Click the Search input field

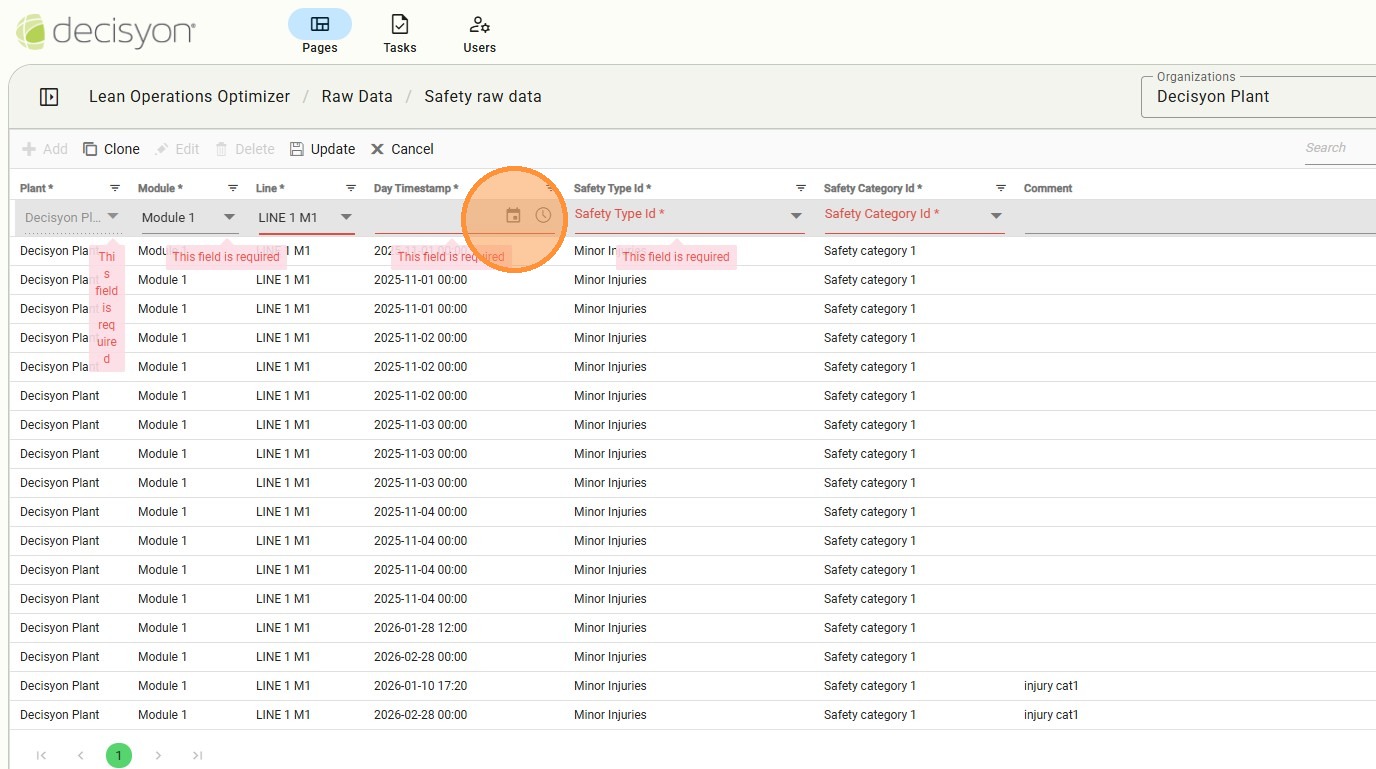click(1338, 148)
